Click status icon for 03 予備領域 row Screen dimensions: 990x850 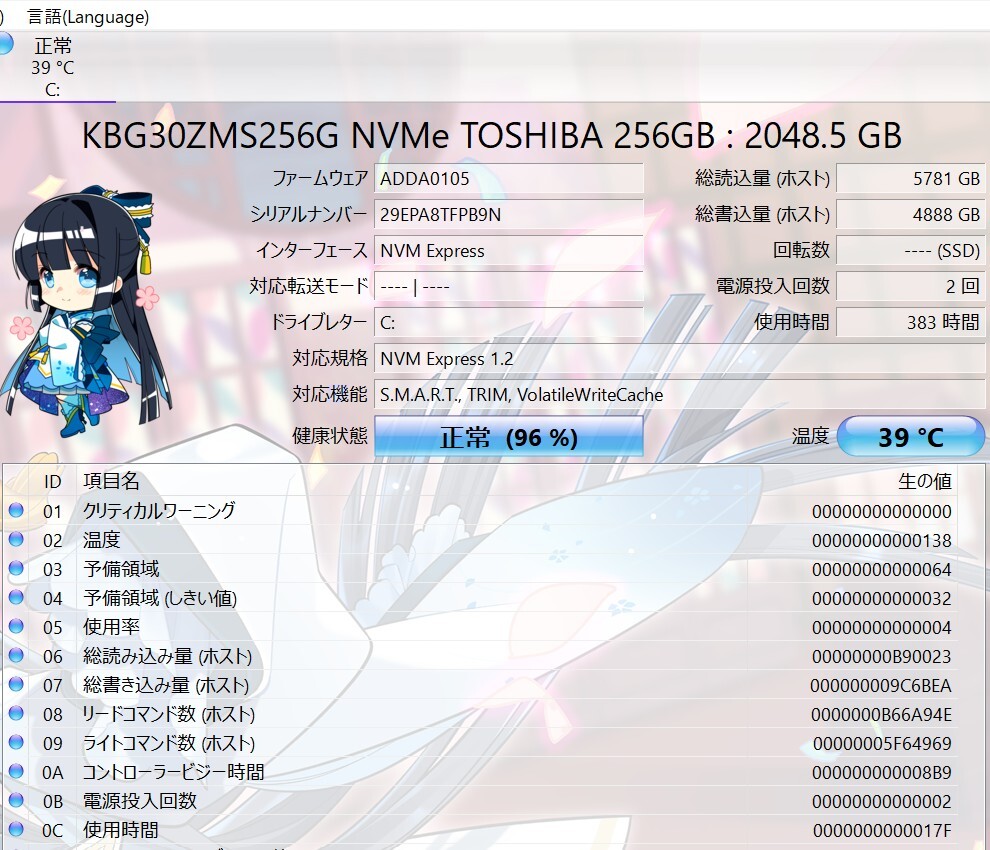coord(16,568)
